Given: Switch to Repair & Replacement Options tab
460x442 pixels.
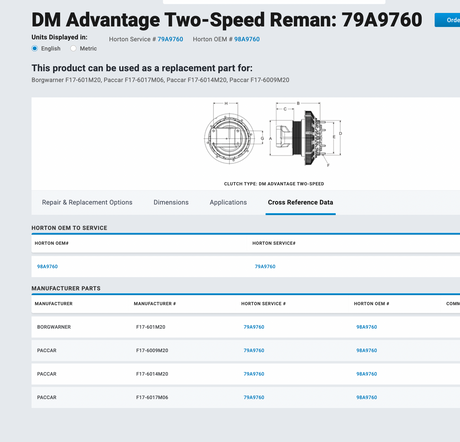Looking at the screenshot, I should 87,202.
